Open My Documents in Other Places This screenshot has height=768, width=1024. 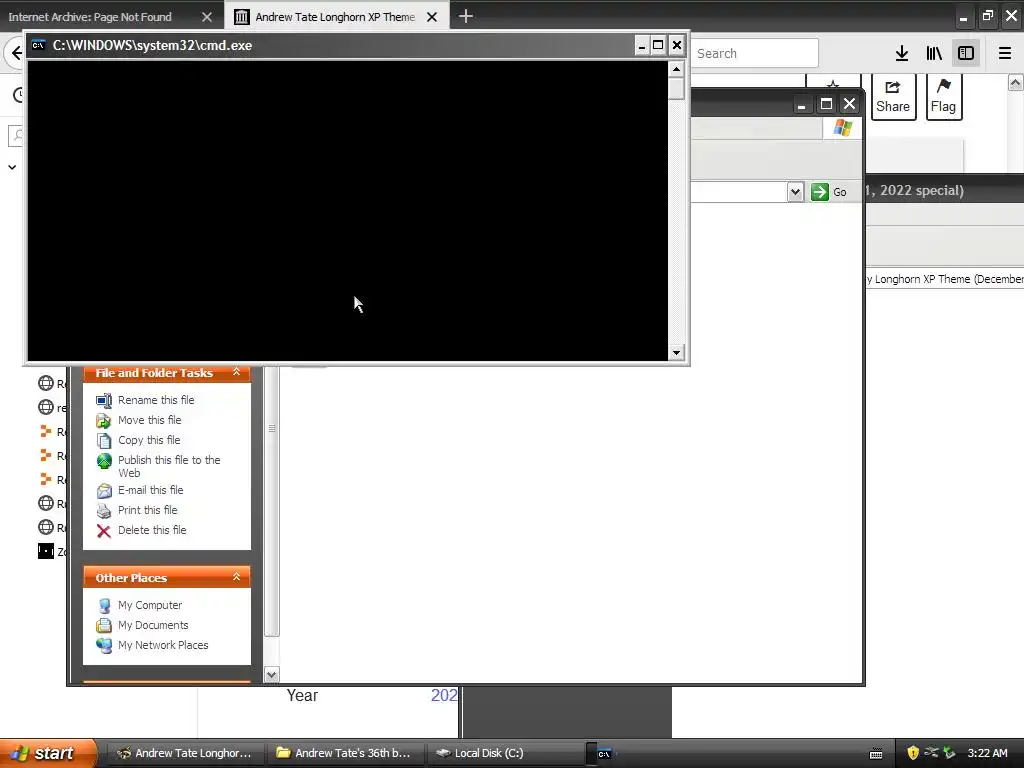[153, 625]
